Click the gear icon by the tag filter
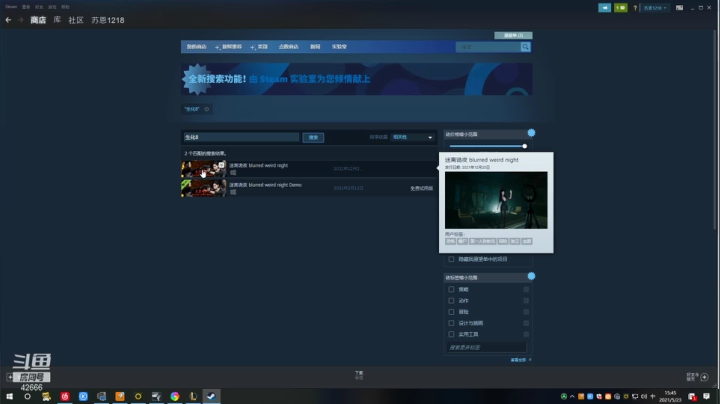Viewport: 720px width, 404px height. click(x=531, y=276)
